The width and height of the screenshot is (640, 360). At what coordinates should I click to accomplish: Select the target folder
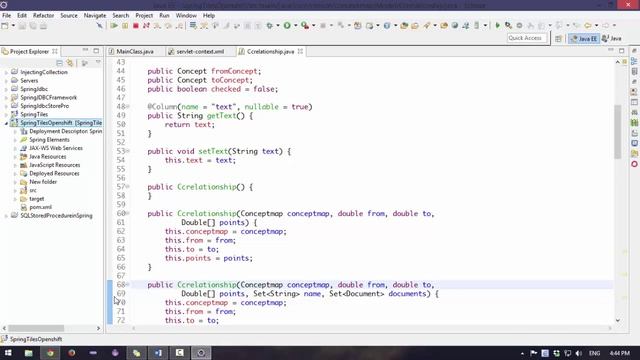pyautogui.click(x=36, y=199)
